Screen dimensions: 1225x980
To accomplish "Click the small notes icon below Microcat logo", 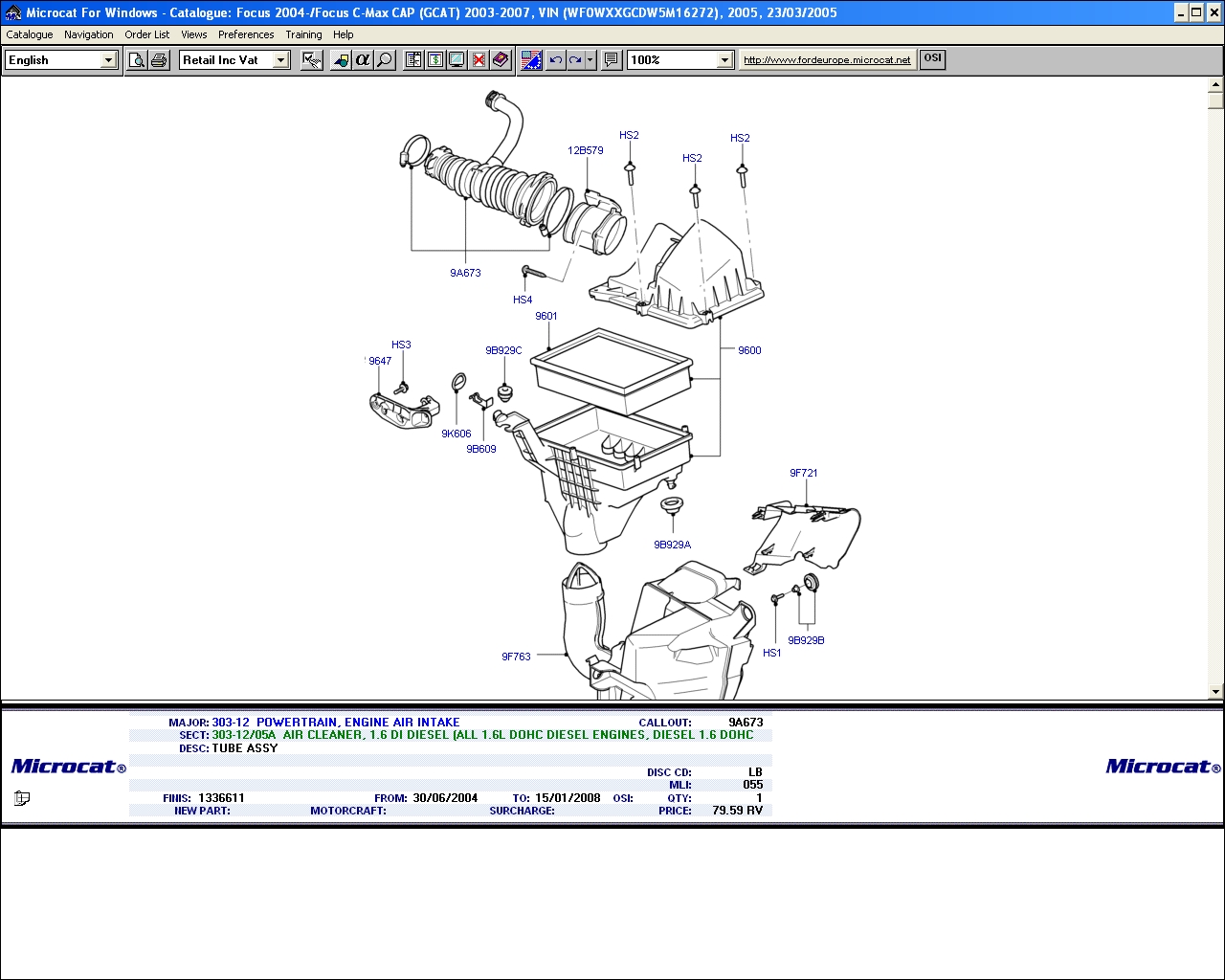I will (x=22, y=798).
